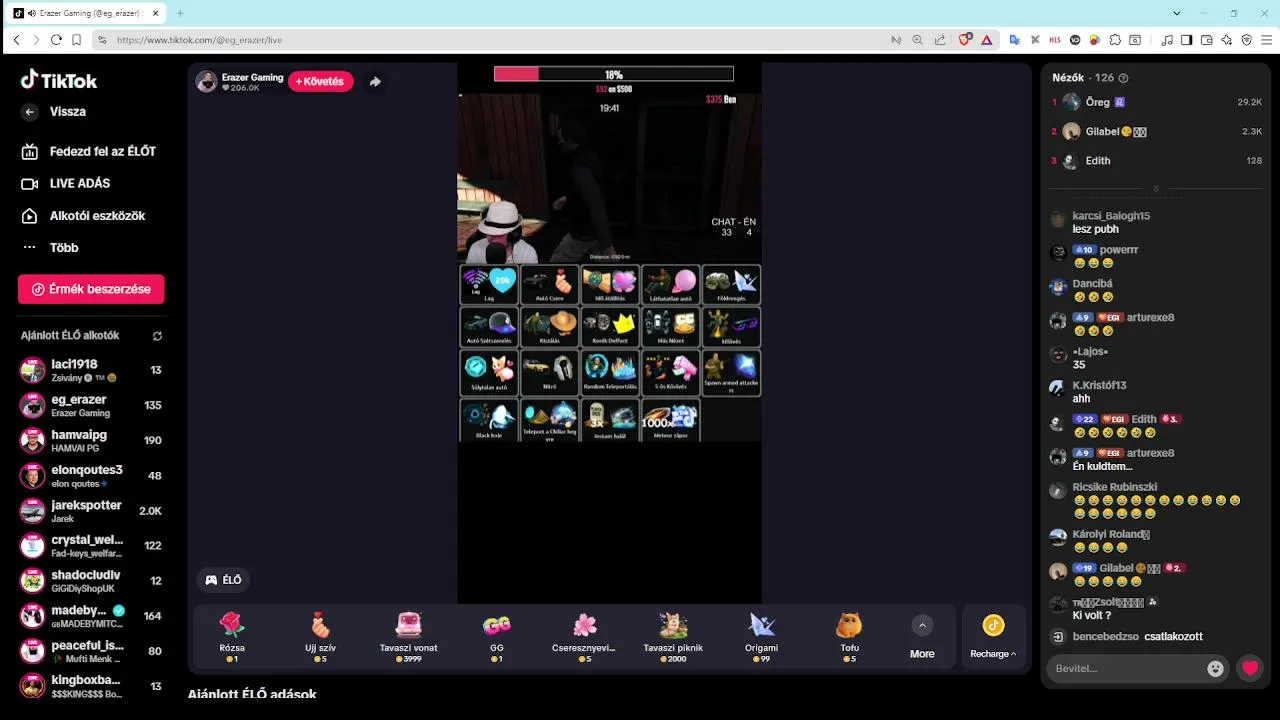Open peaceful_is live stream

coord(91,651)
